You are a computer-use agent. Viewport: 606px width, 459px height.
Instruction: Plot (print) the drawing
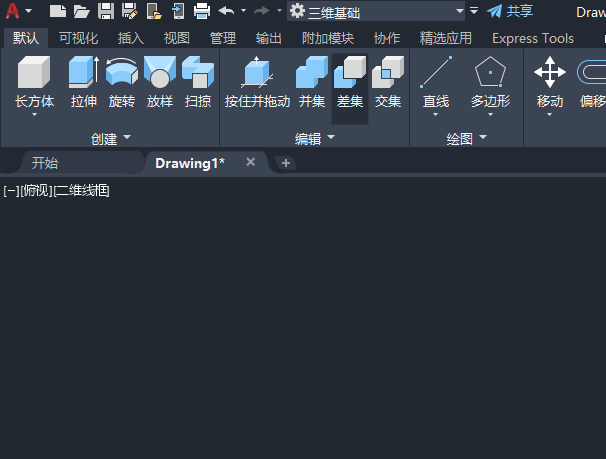[202, 11]
